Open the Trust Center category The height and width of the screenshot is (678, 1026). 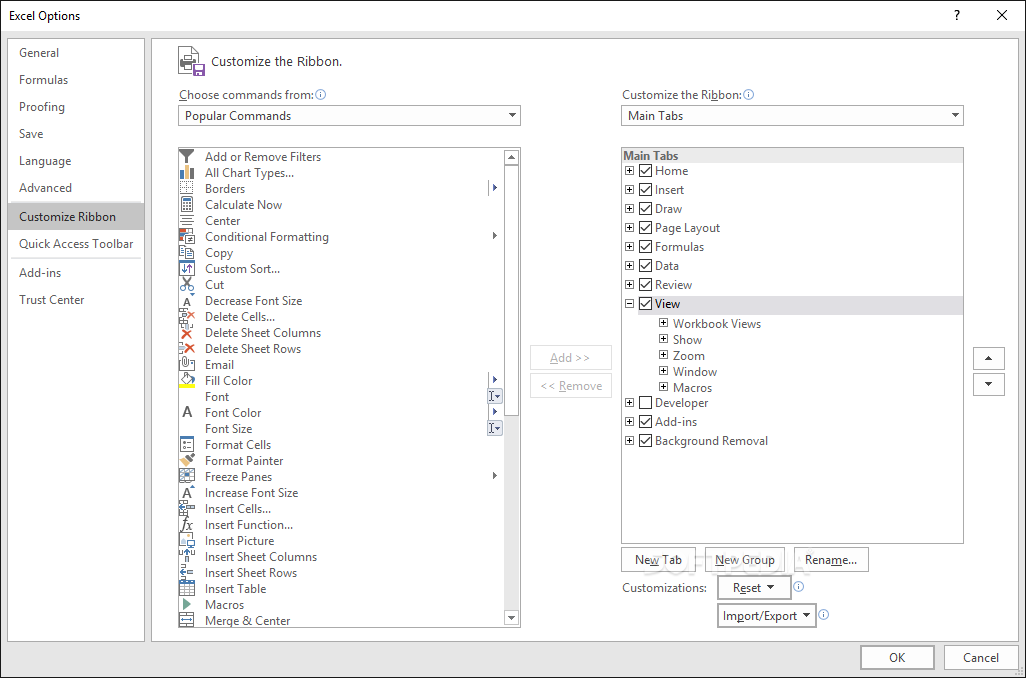[x=76, y=300]
